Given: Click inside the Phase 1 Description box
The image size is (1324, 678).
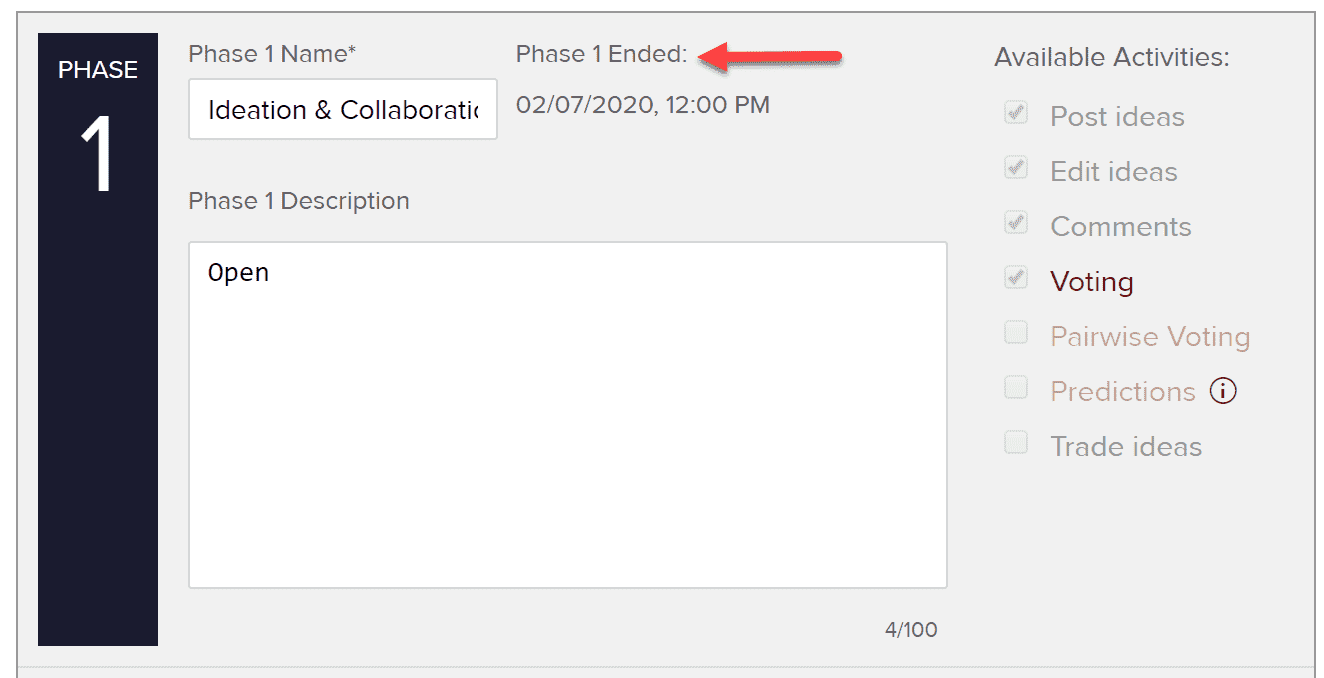Looking at the screenshot, I should (568, 415).
